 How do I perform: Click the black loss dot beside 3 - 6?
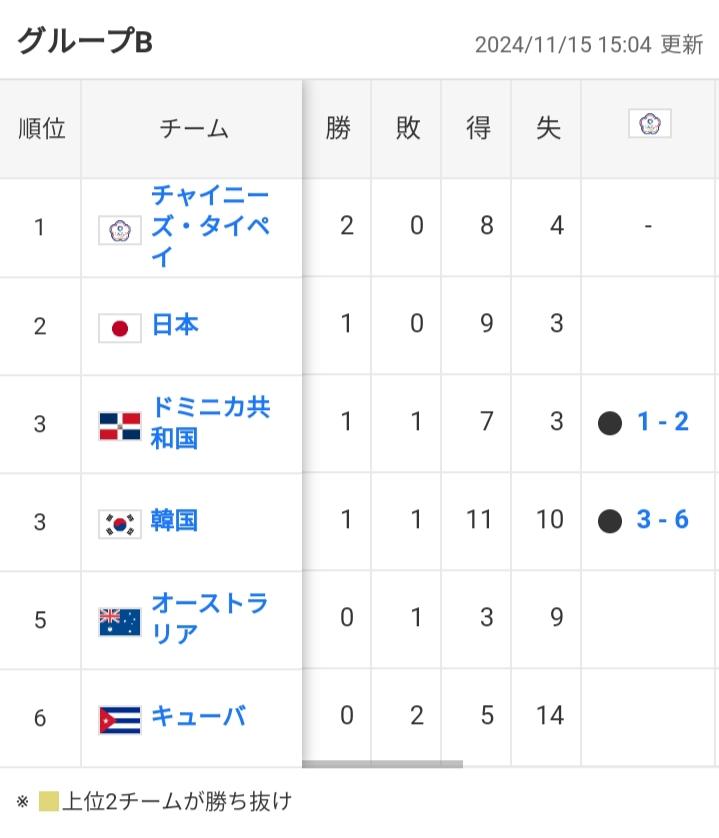[609, 521]
